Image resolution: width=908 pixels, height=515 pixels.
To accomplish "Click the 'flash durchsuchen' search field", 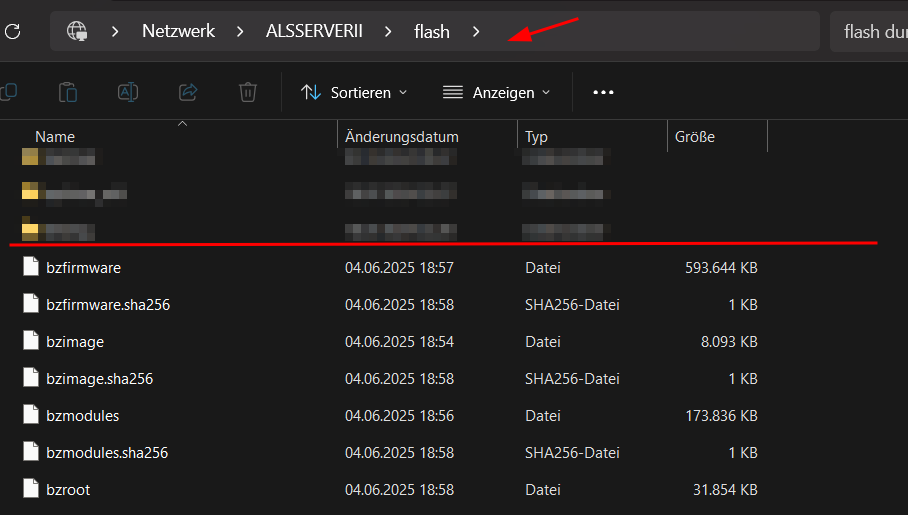I will 869,31.
